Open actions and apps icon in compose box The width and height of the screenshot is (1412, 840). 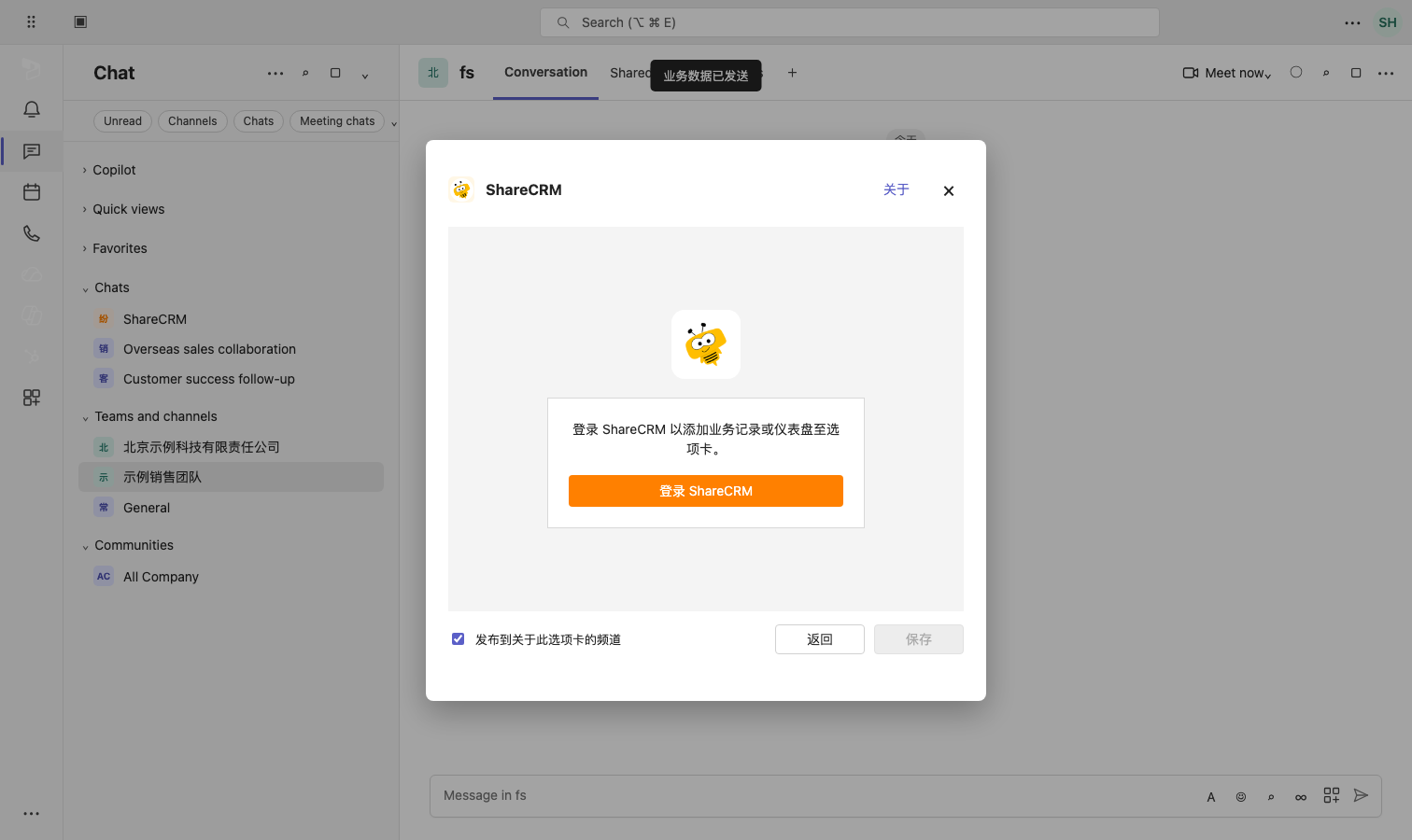coord(1332,795)
